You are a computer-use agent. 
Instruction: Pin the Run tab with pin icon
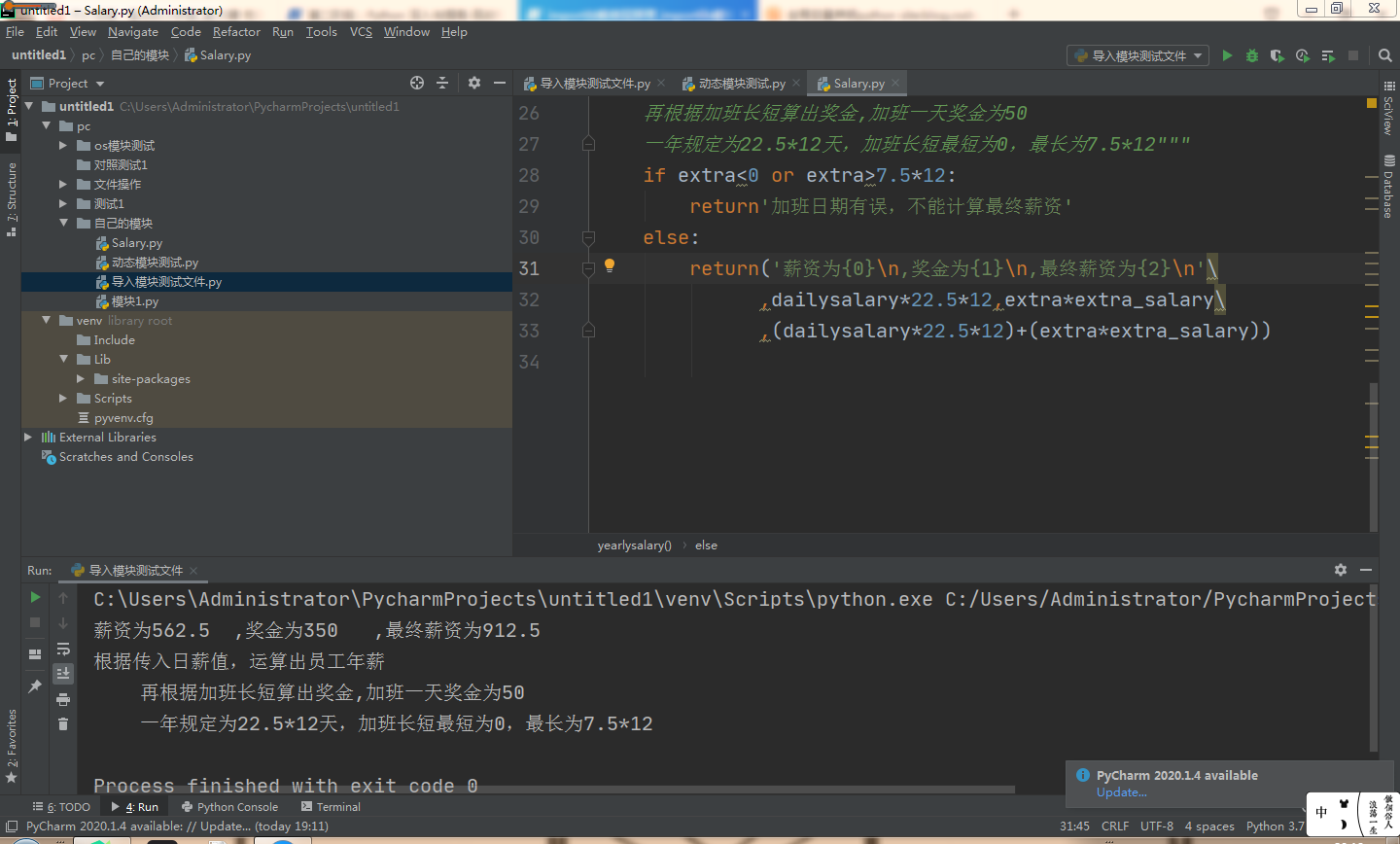point(35,686)
